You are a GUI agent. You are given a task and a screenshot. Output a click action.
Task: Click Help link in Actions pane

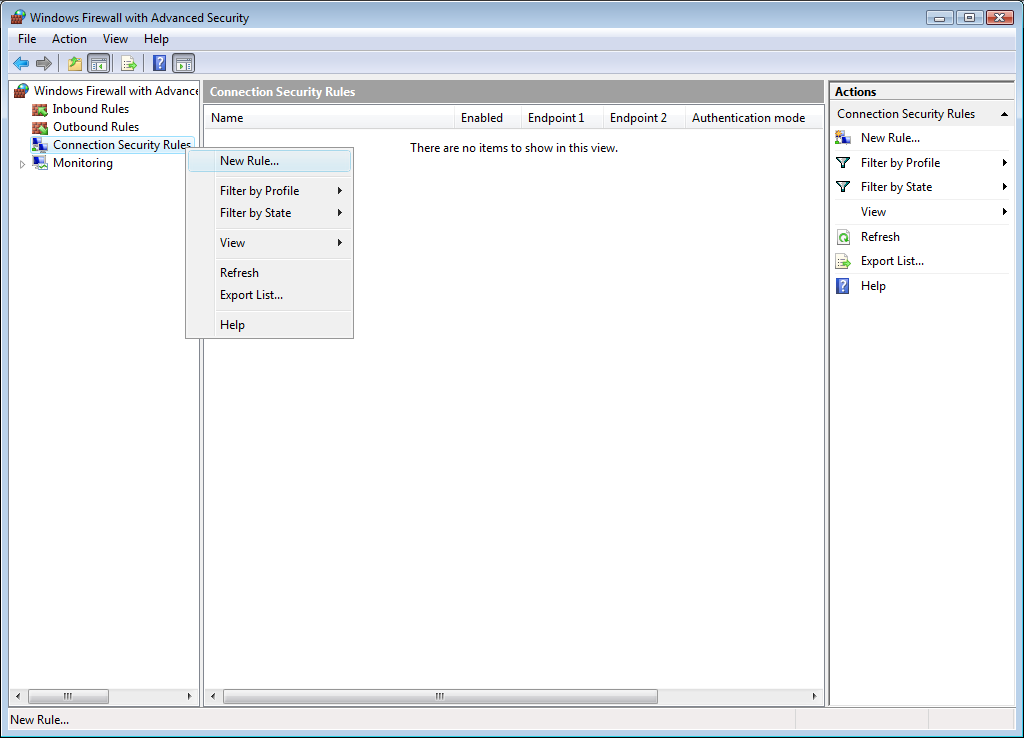tap(873, 286)
